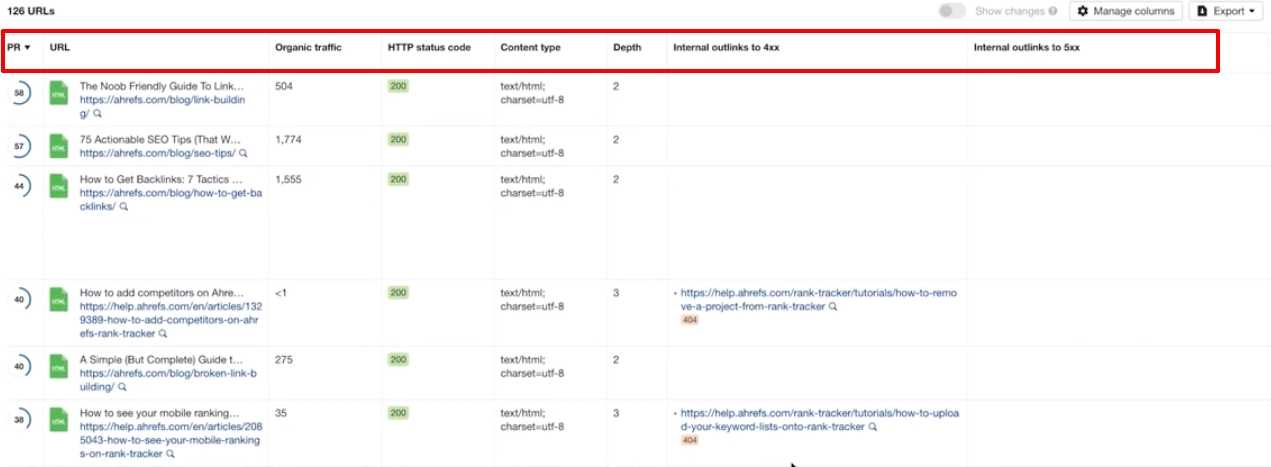Click the Organic traffic column header
Image resolution: width=1271 pixels, height=467 pixels.
308,47
